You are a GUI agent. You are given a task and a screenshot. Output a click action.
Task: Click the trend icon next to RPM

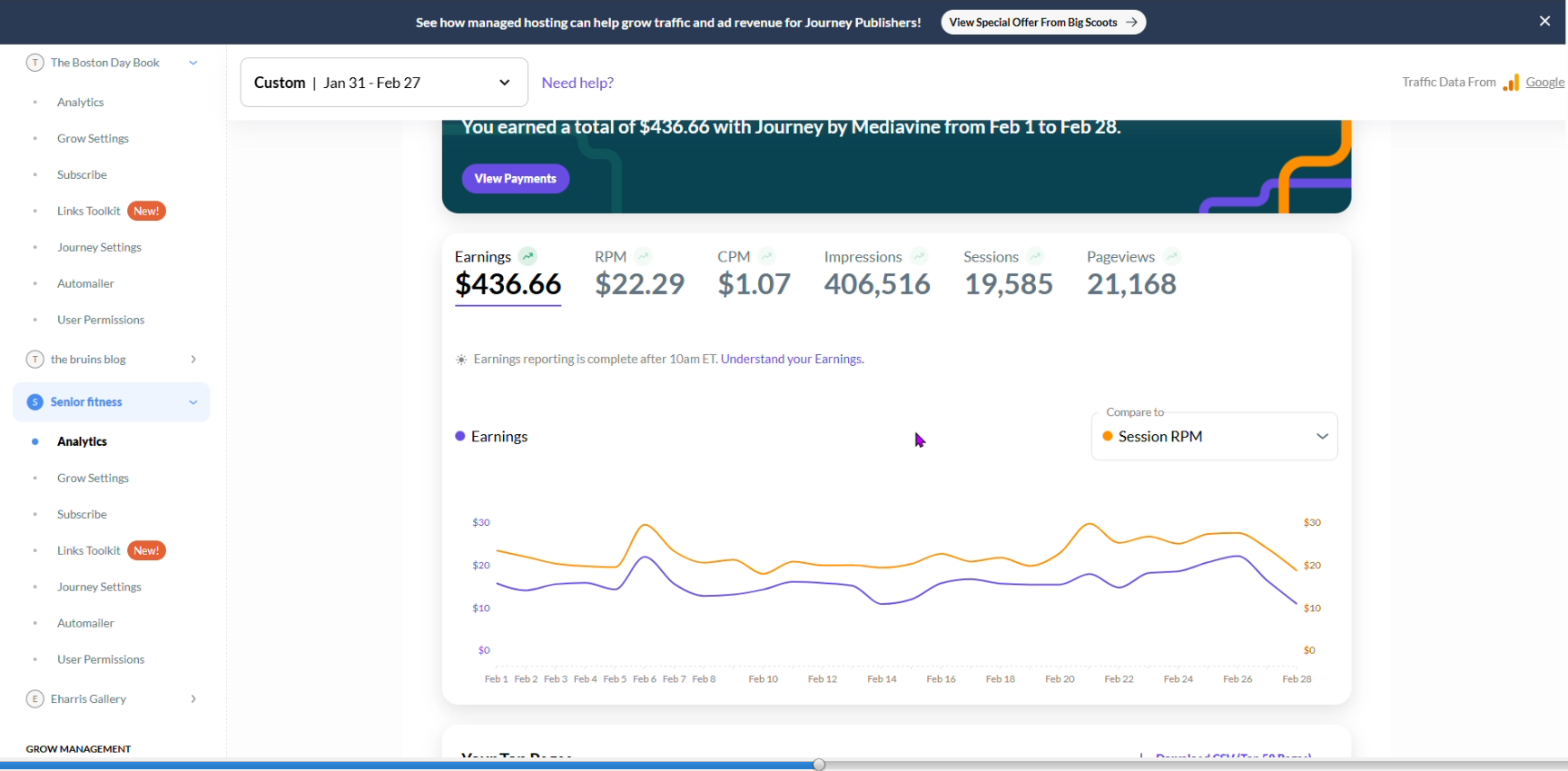(x=643, y=256)
